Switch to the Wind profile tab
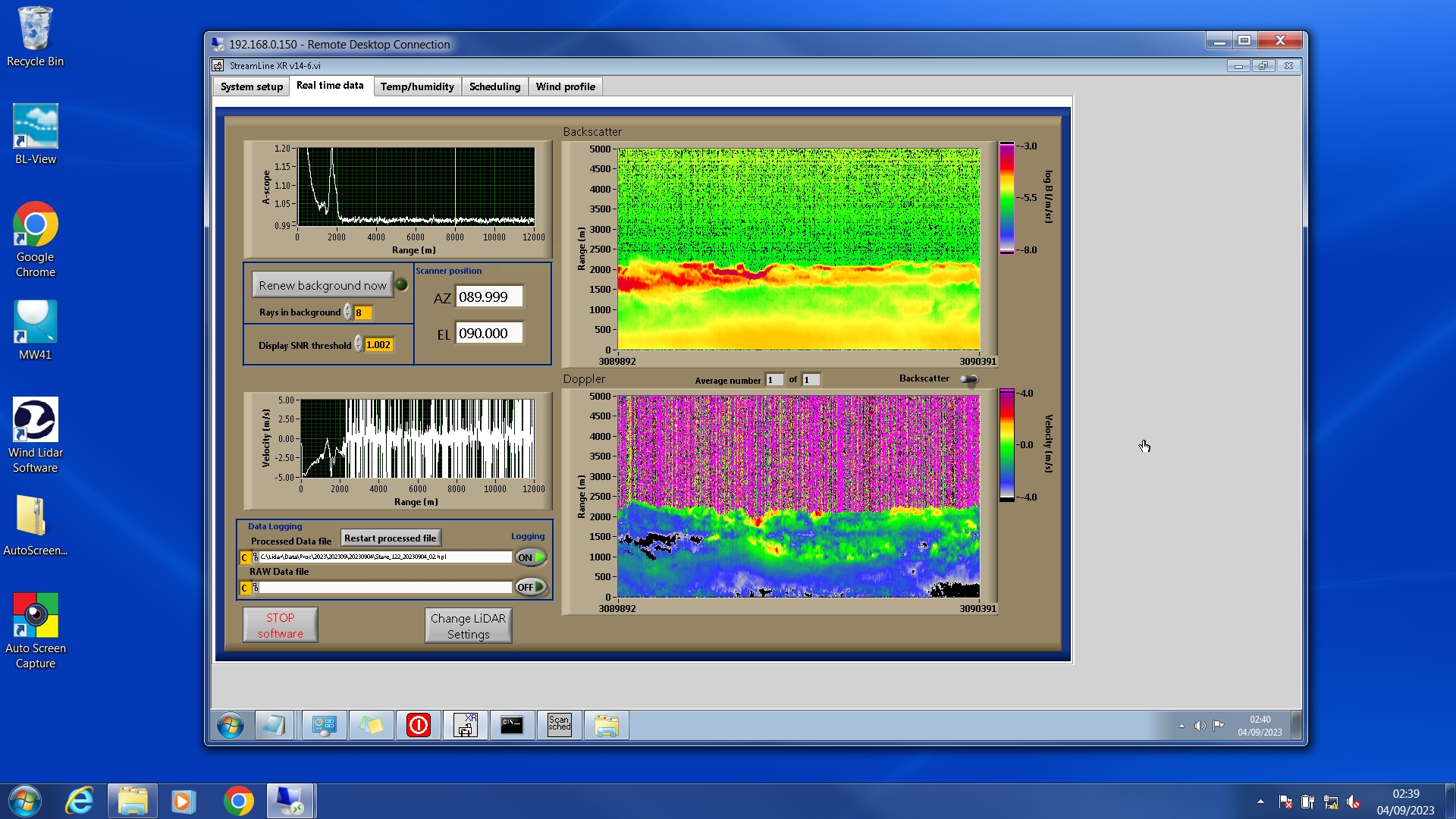The width and height of the screenshot is (1456, 819). click(x=565, y=86)
